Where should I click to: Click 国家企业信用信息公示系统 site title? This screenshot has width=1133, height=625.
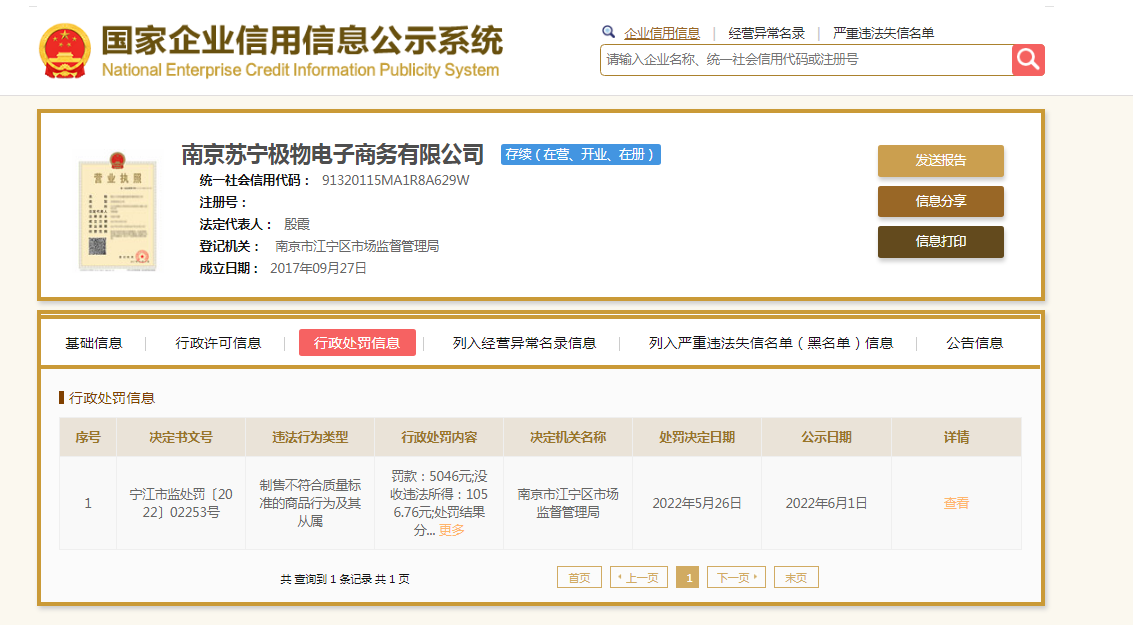pos(302,40)
